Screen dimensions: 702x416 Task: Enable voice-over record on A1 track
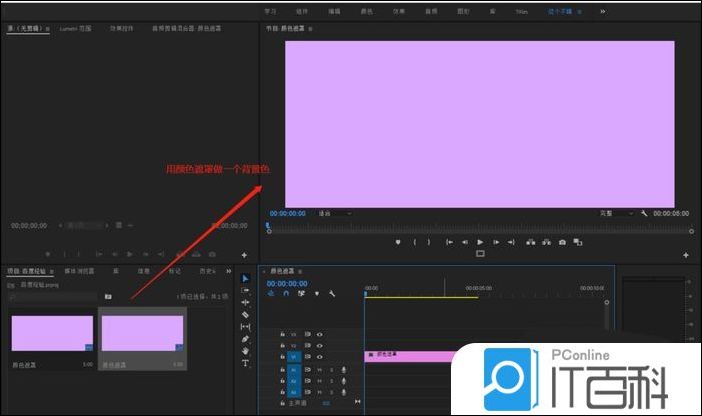pyautogui.click(x=344, y=369)
